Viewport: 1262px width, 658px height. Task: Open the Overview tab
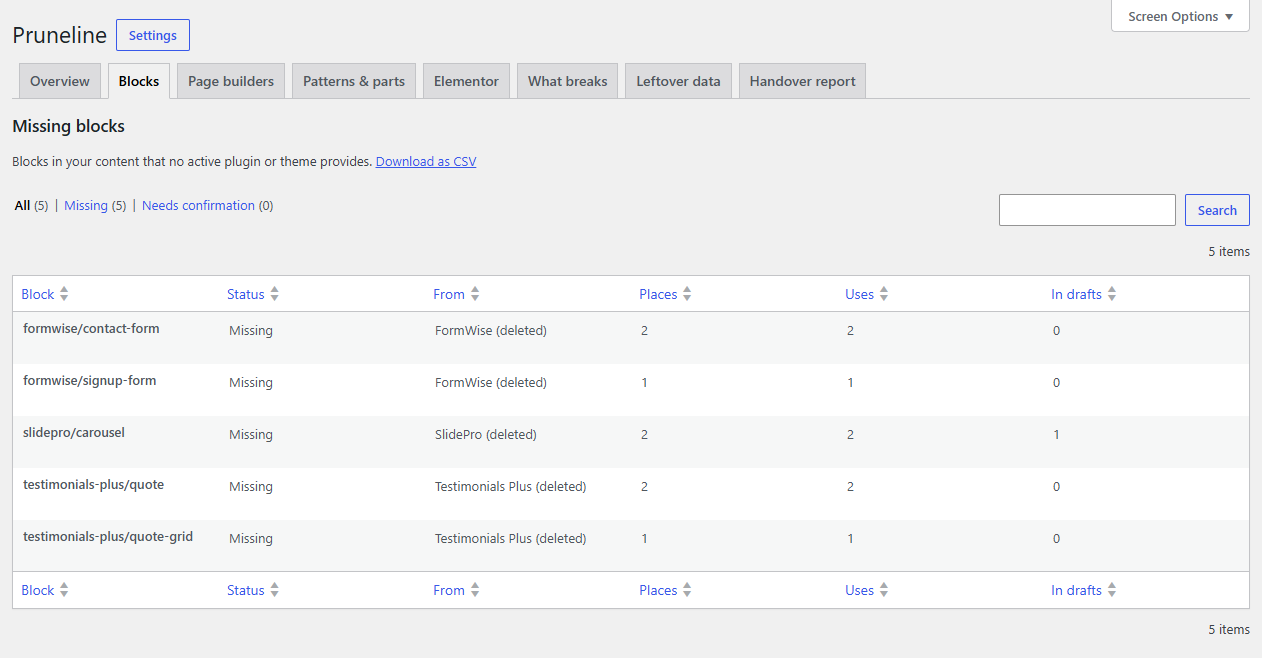(x=60, y=81)
